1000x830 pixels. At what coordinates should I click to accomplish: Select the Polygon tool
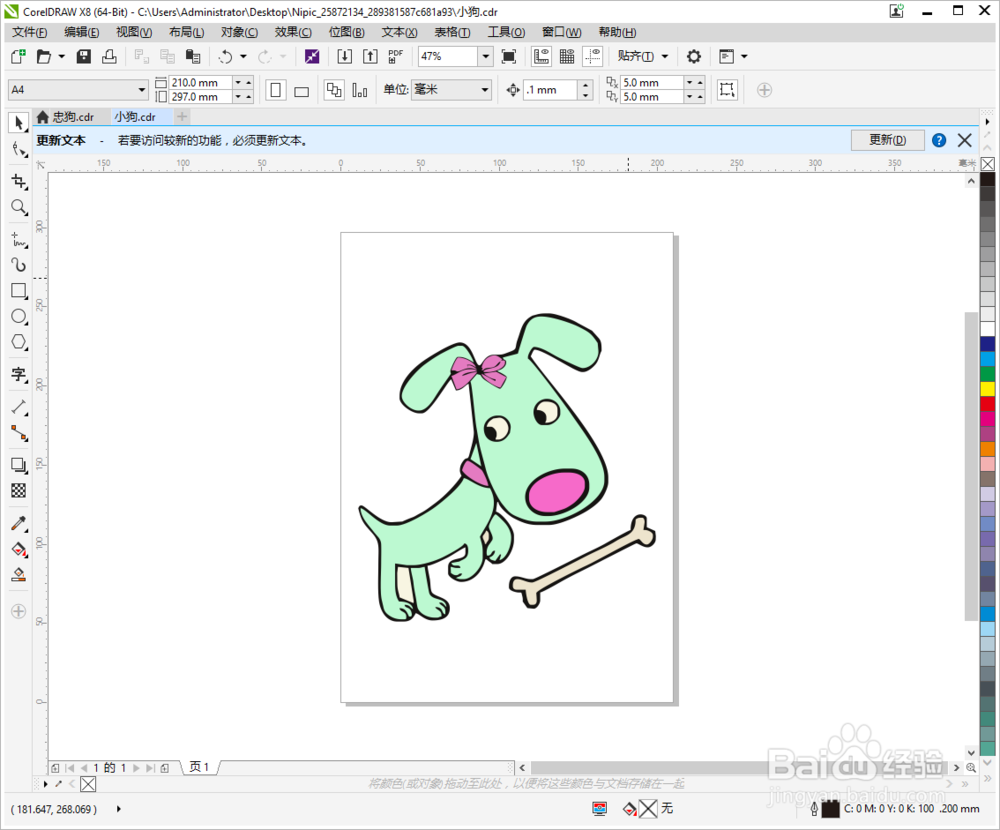(18, 342)
